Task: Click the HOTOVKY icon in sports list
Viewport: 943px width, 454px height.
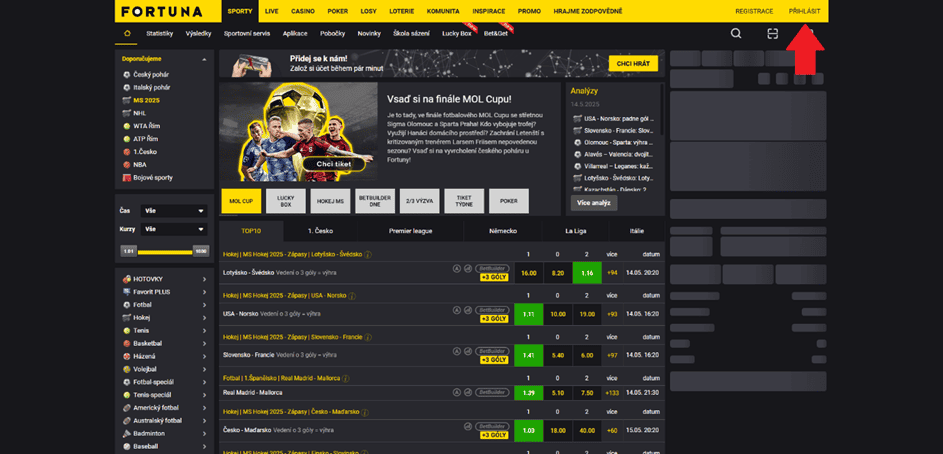Action: pos(126,279)
